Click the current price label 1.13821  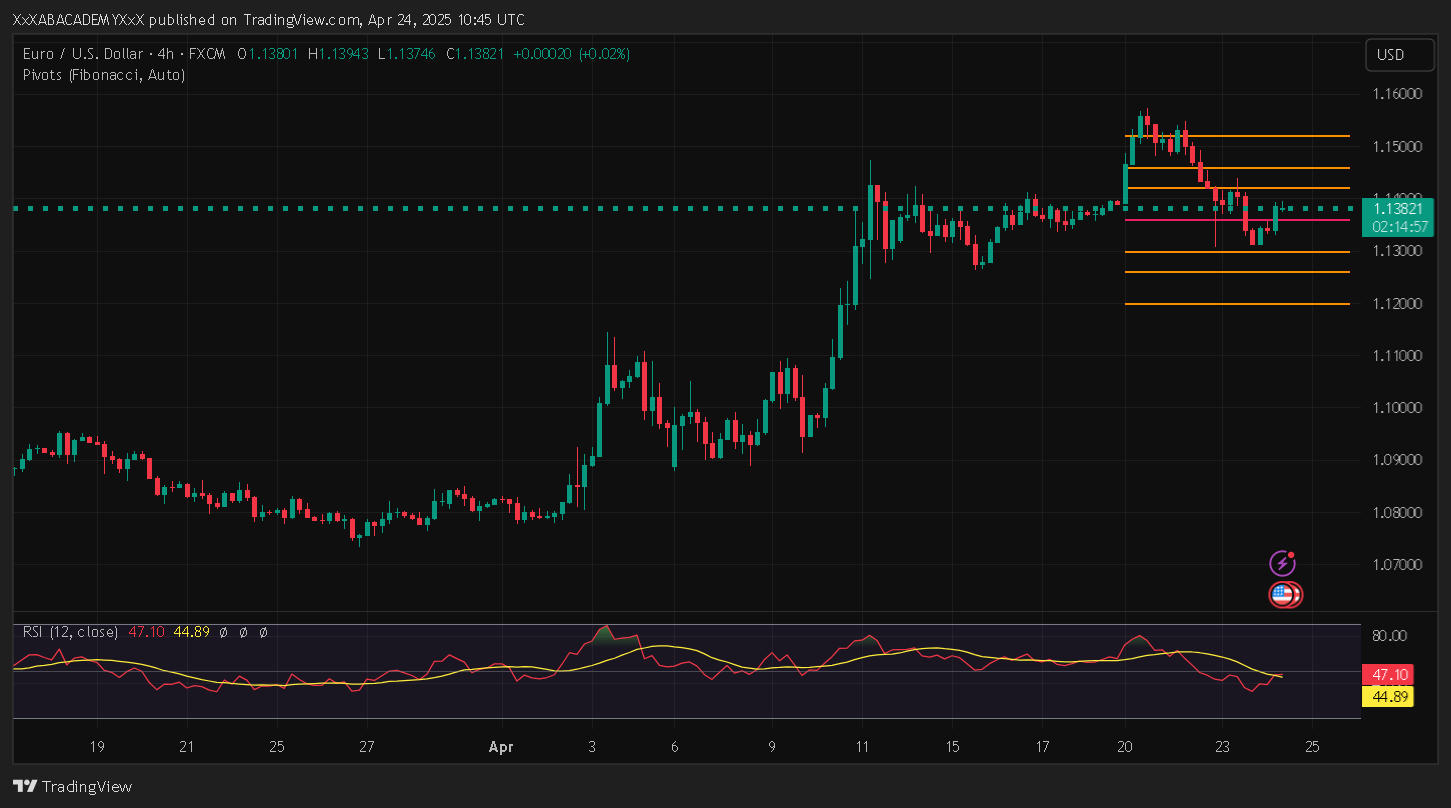click(1396, 209)
